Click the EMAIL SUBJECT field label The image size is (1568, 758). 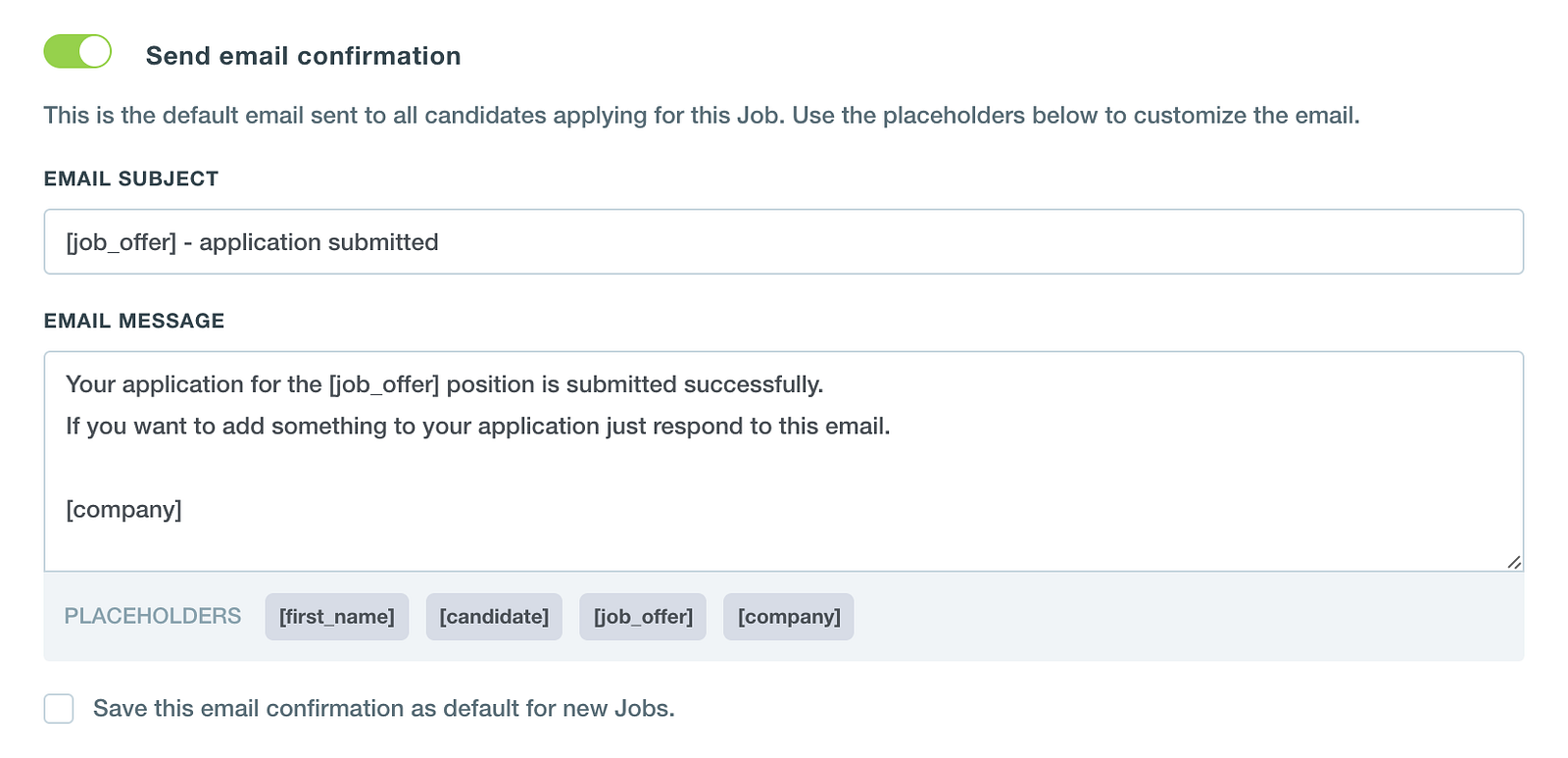pos(131,178)
